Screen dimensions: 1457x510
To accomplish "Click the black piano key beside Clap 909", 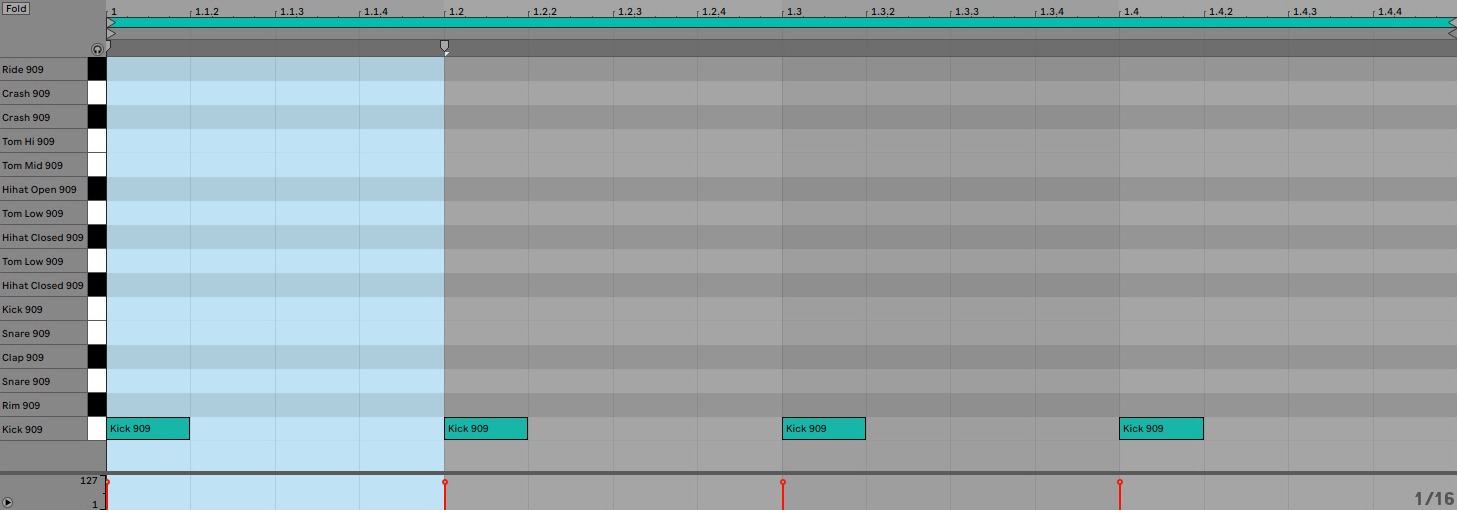I will (x=97, y=357).
